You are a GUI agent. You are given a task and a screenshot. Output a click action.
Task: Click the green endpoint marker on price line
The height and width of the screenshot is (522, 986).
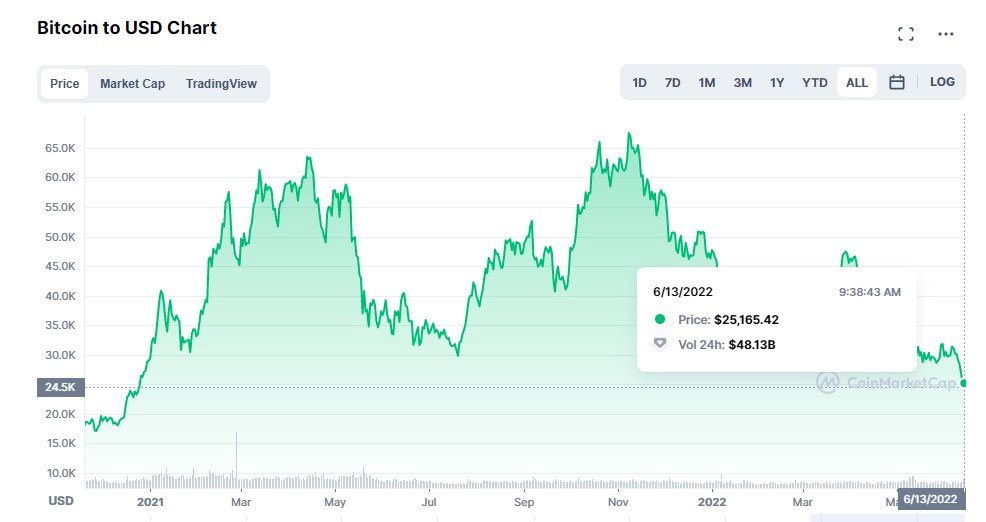point(963,383)
